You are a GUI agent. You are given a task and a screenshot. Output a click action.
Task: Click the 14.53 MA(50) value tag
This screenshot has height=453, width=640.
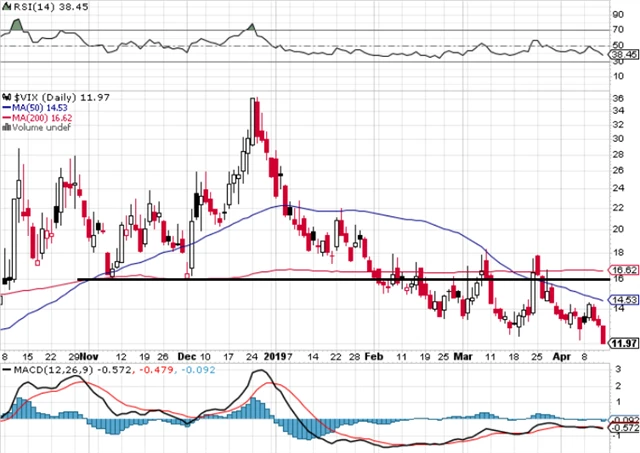point(623,299)
